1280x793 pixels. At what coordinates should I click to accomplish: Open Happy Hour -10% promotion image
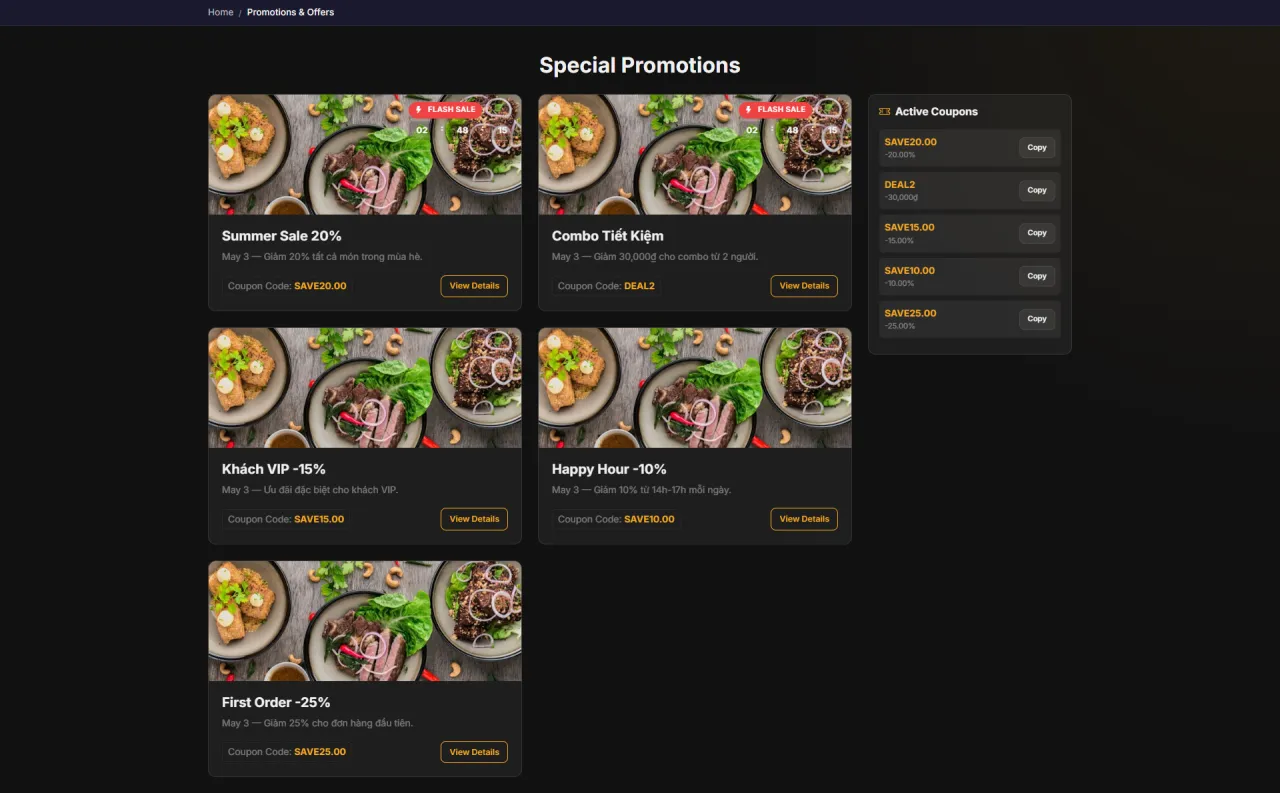point(695,388)
